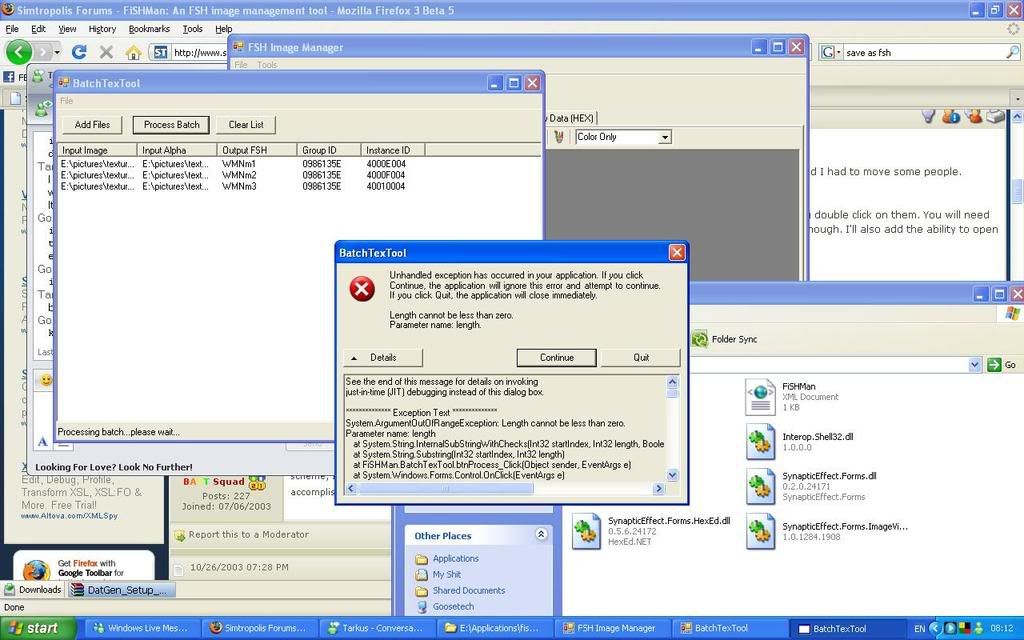Stop loading with the grey X icon
This screenshot has width=1024, height=640.
[x=106, y=52]
